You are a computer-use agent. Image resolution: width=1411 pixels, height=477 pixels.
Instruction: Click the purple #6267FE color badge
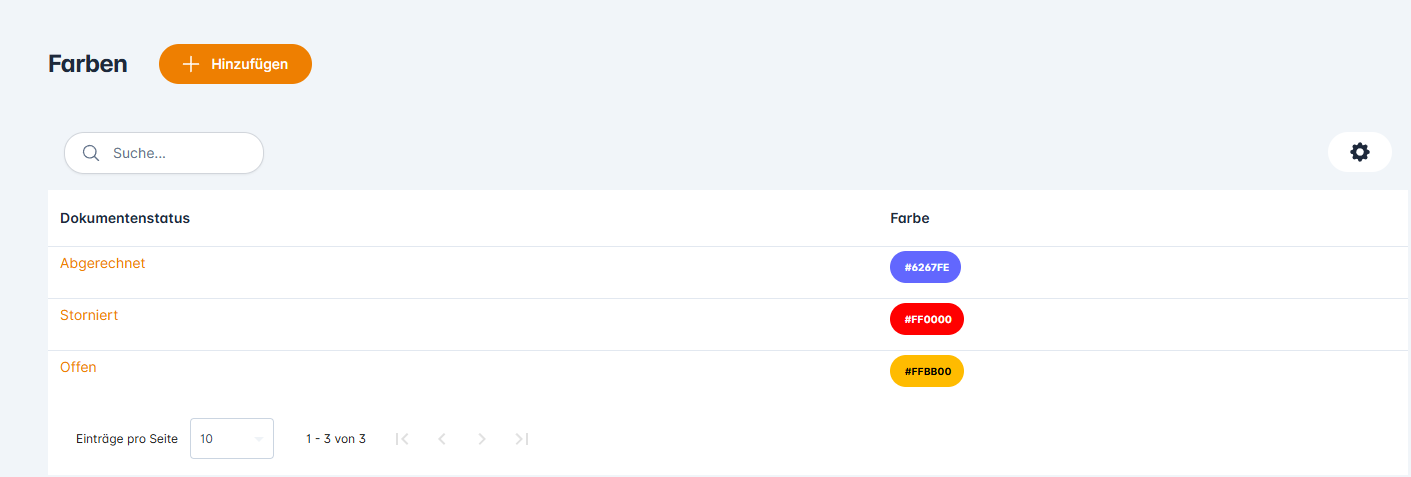click(x=925, y=267)
